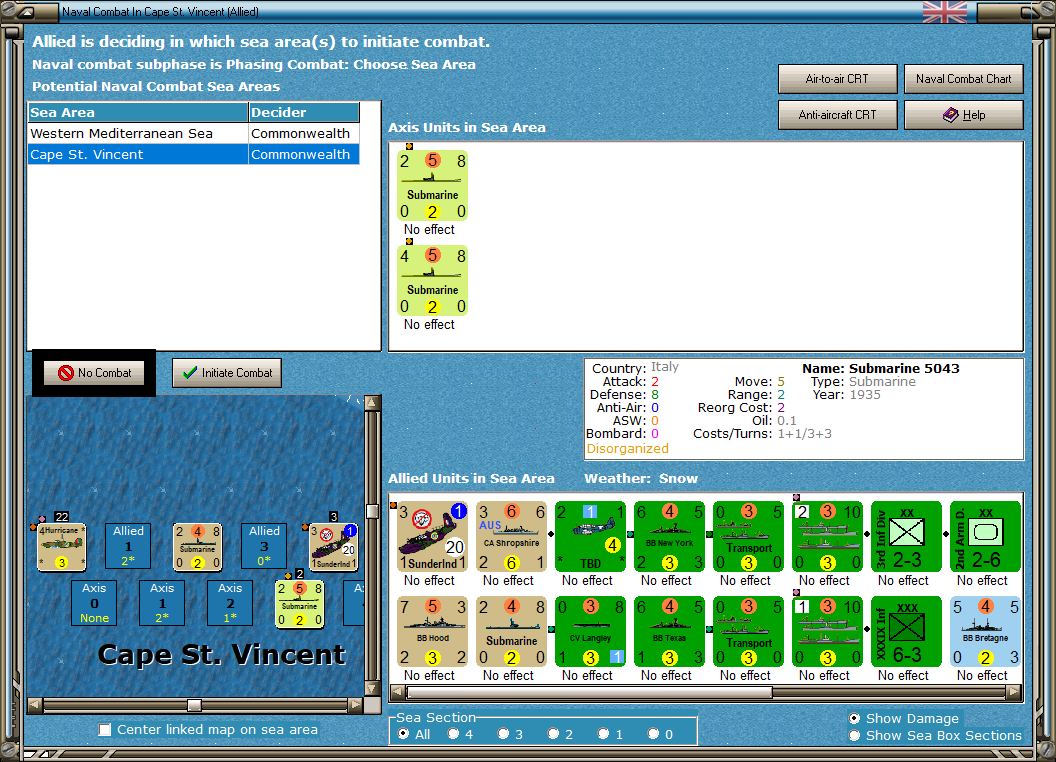Select Cape St. Vincent sea area row
This screenshot has width=1056, height=762.
(193, 154)
